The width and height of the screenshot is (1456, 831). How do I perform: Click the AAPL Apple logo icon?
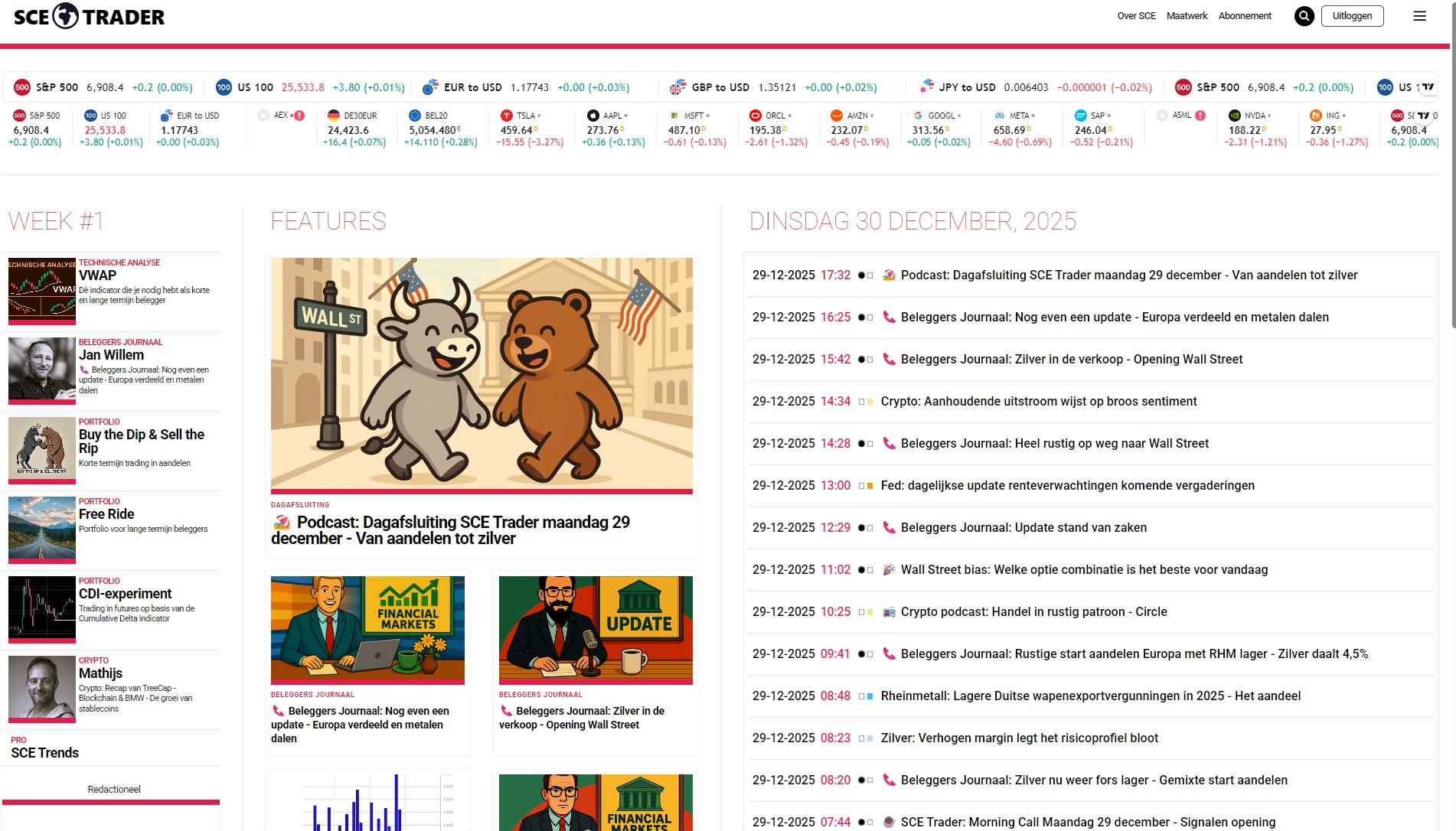click(x=593, y=116)
